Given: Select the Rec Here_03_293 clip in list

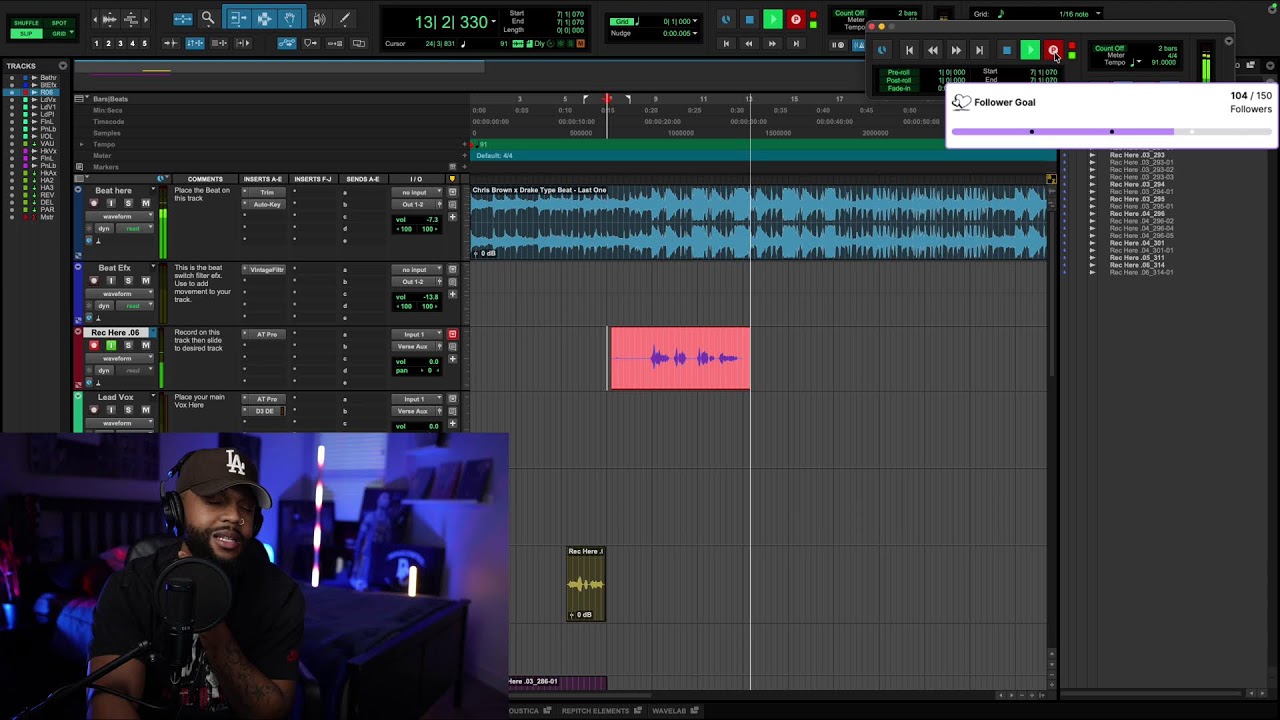Looking at the screenshot, I should 1137,155.
